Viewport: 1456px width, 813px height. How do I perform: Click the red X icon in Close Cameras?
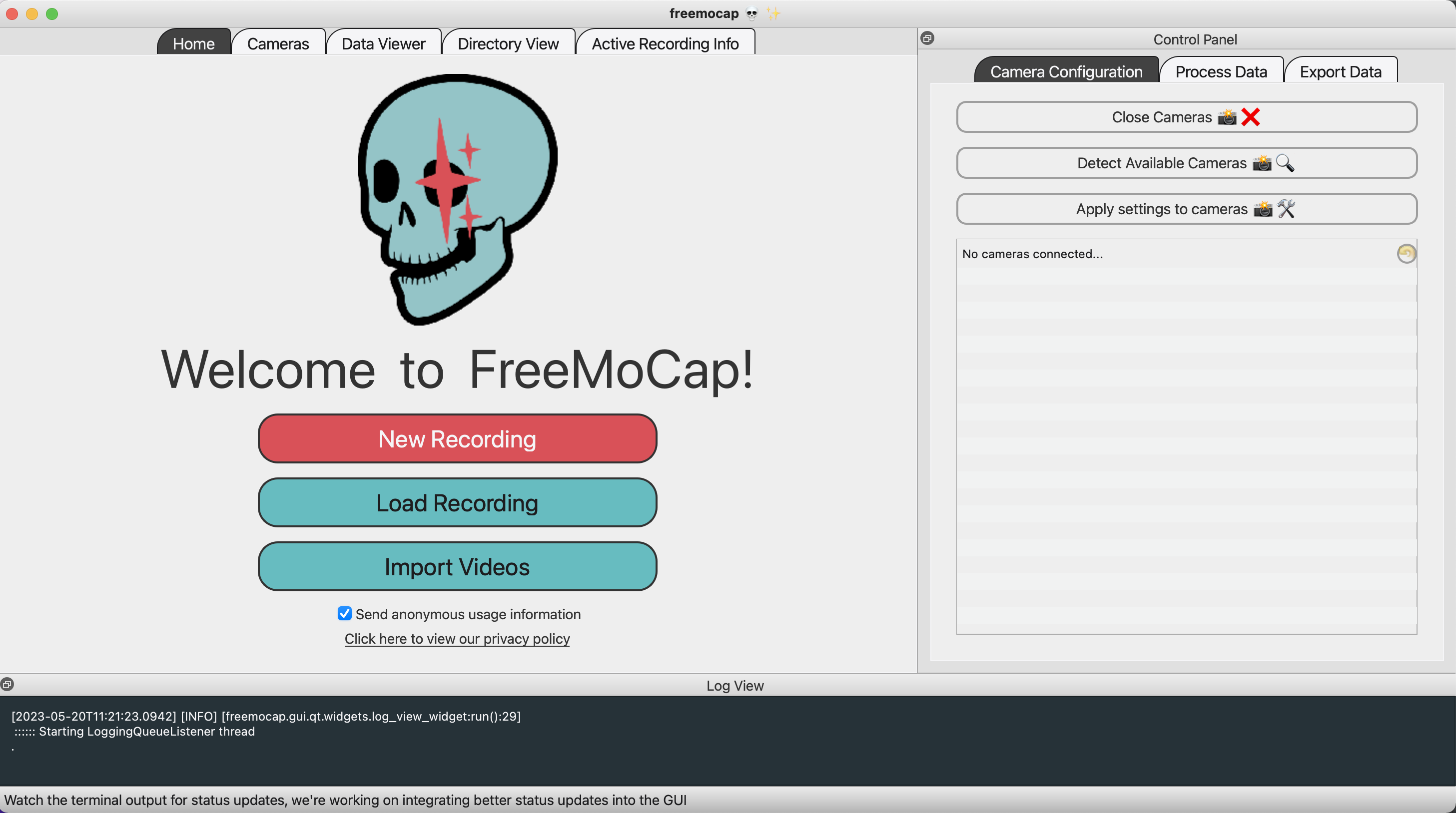(1251, 117)
